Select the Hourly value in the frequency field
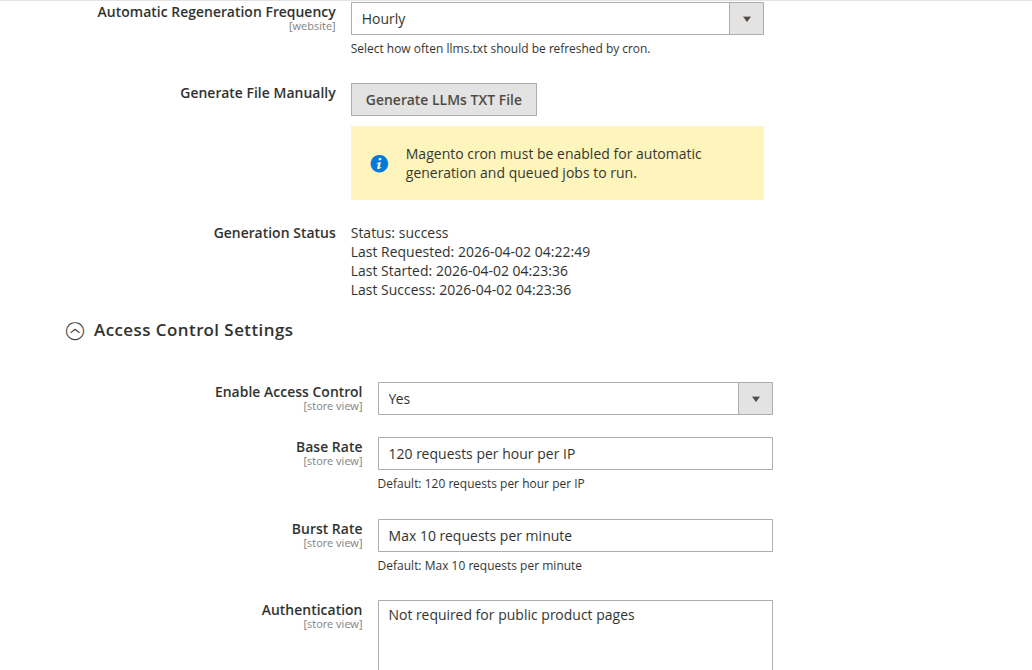The image size is (1032, 670). [540, 19]
